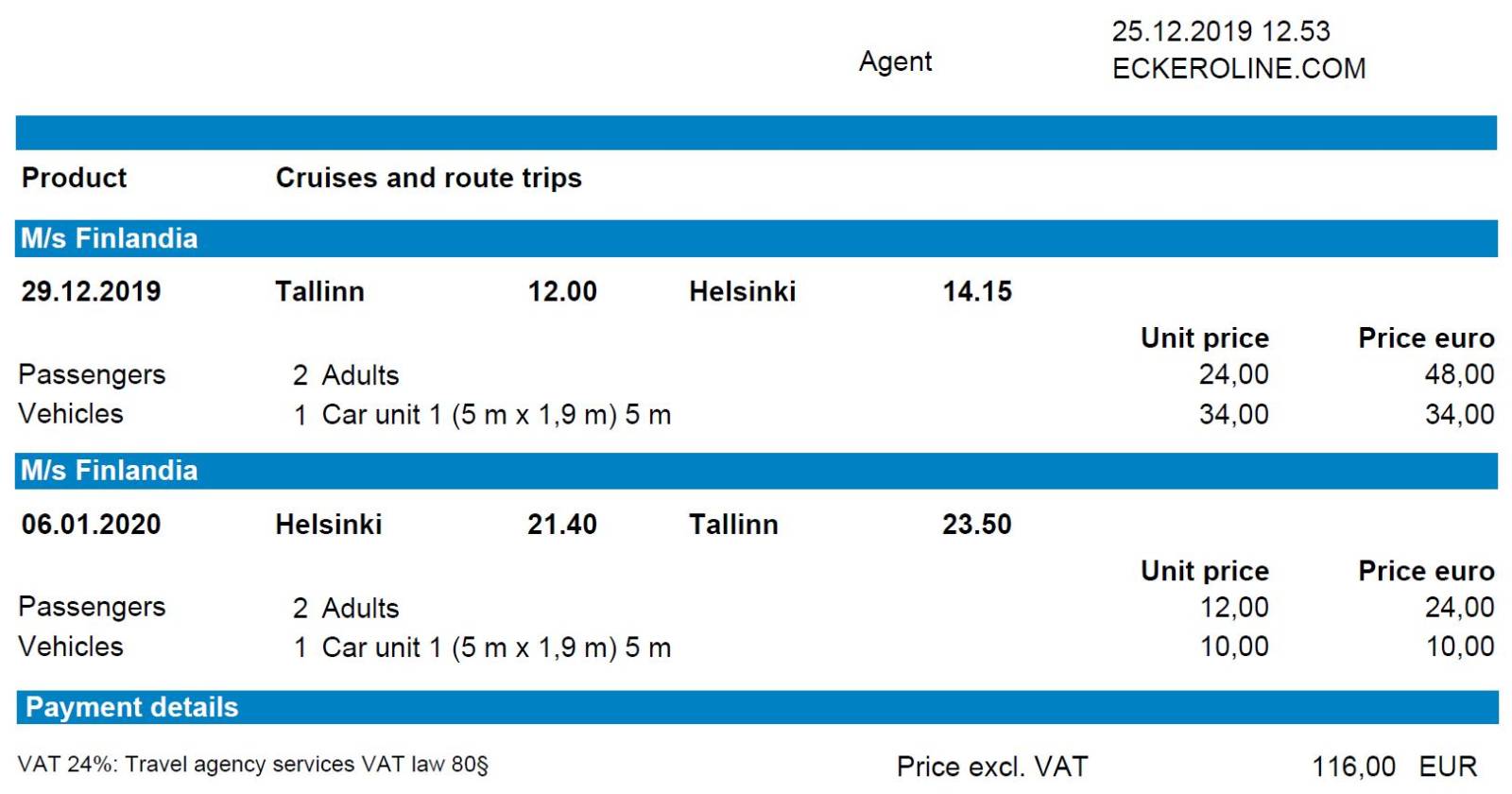Click the return Car unit 1 description

pyautogui.click(x=497, y=647)
